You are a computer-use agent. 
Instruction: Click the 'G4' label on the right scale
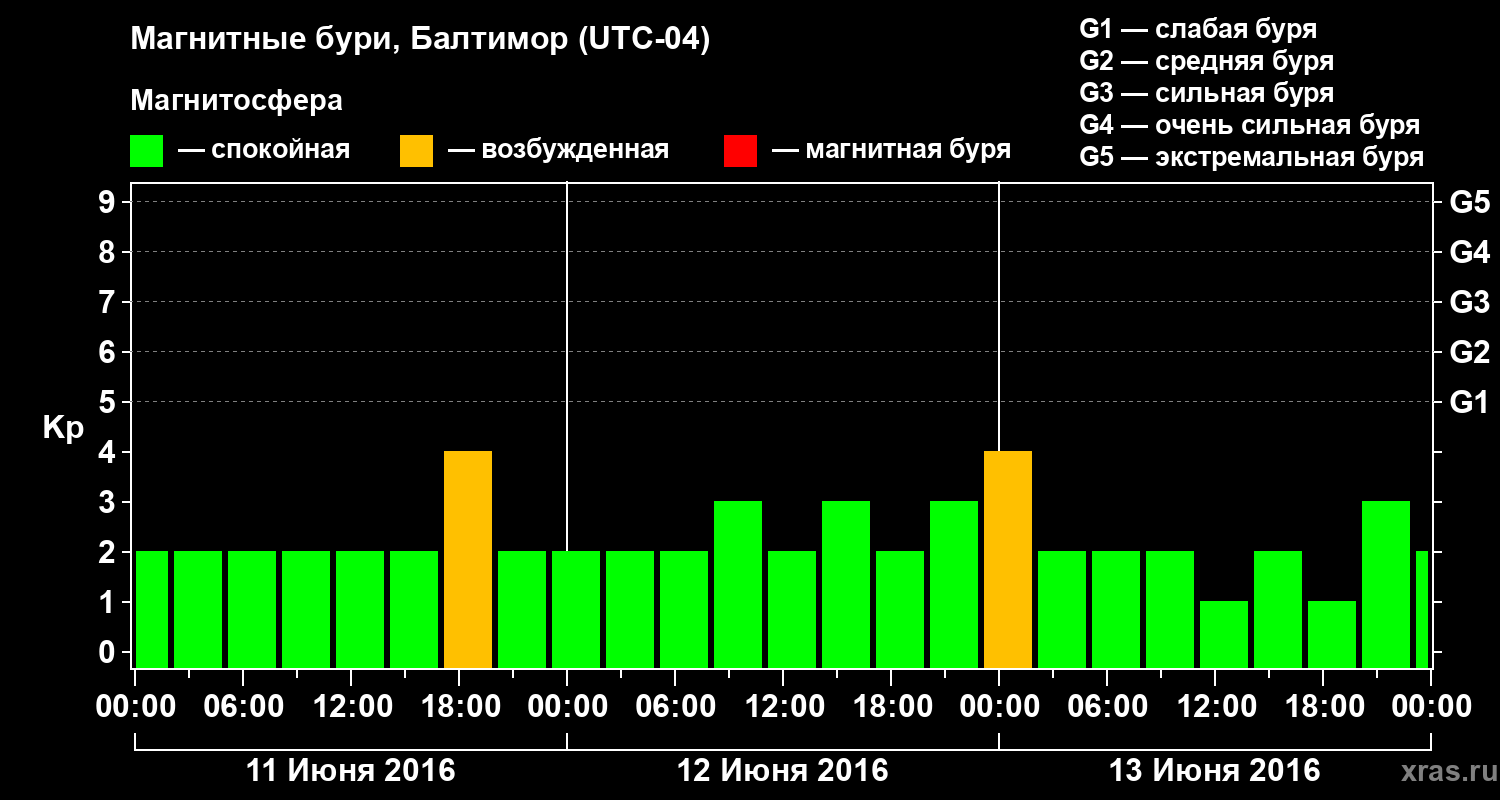pos(1469,252)
